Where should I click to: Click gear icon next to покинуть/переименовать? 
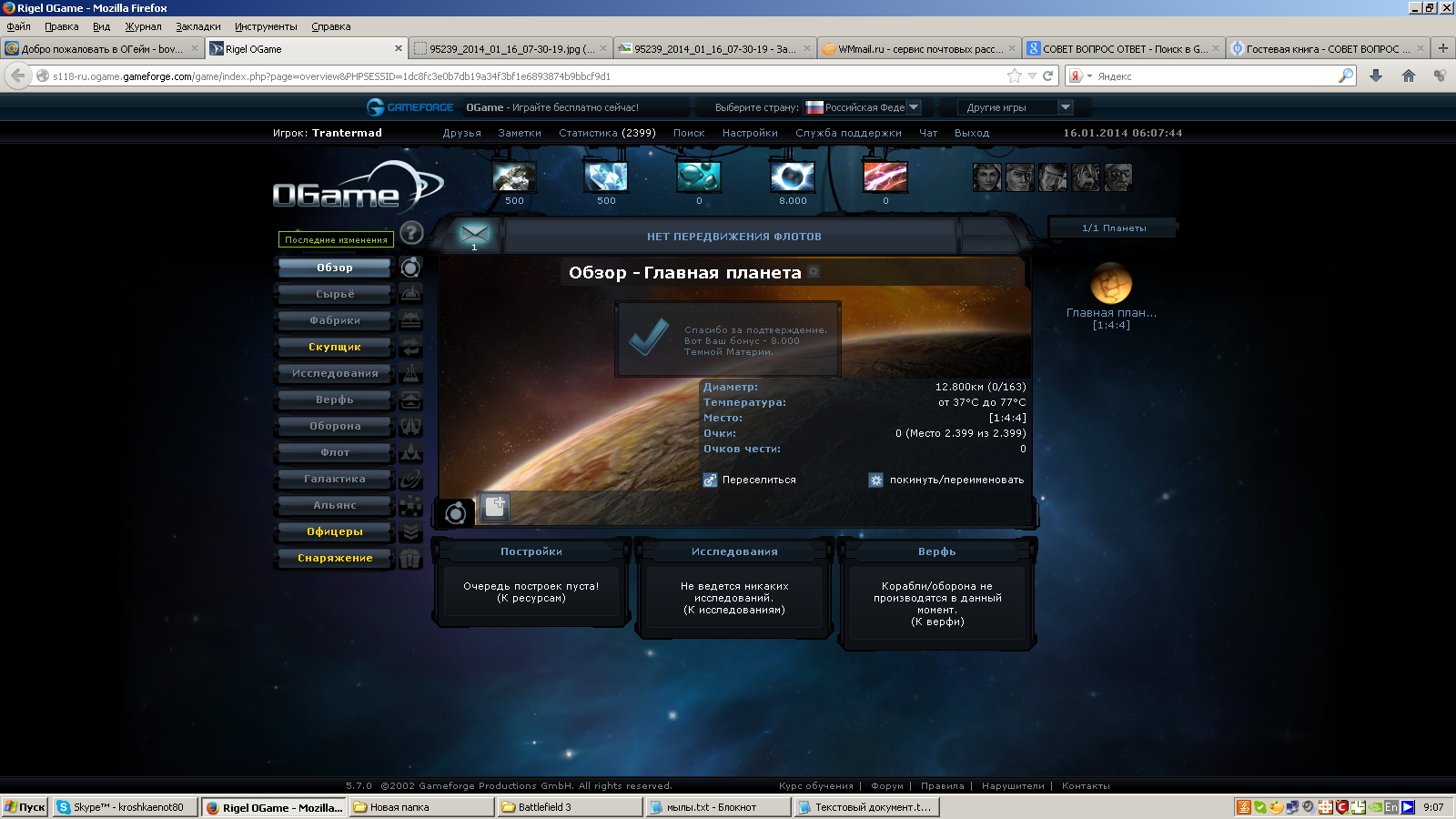click(875, 480)
